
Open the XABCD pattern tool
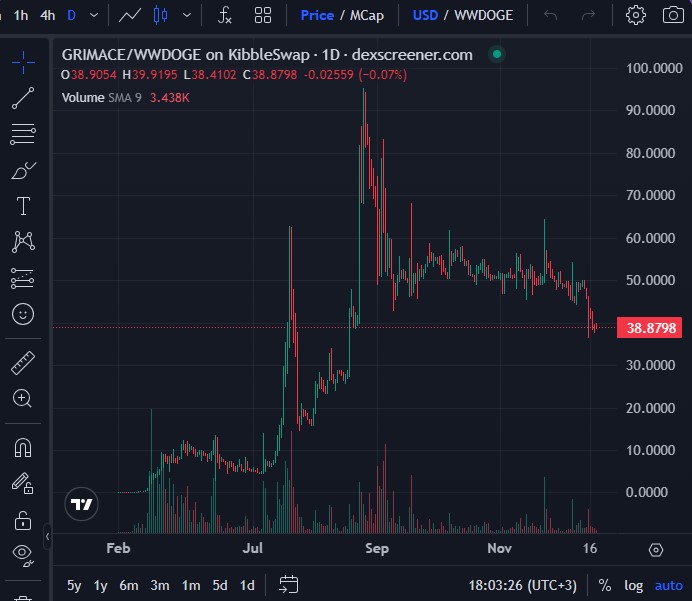(23, 241)
